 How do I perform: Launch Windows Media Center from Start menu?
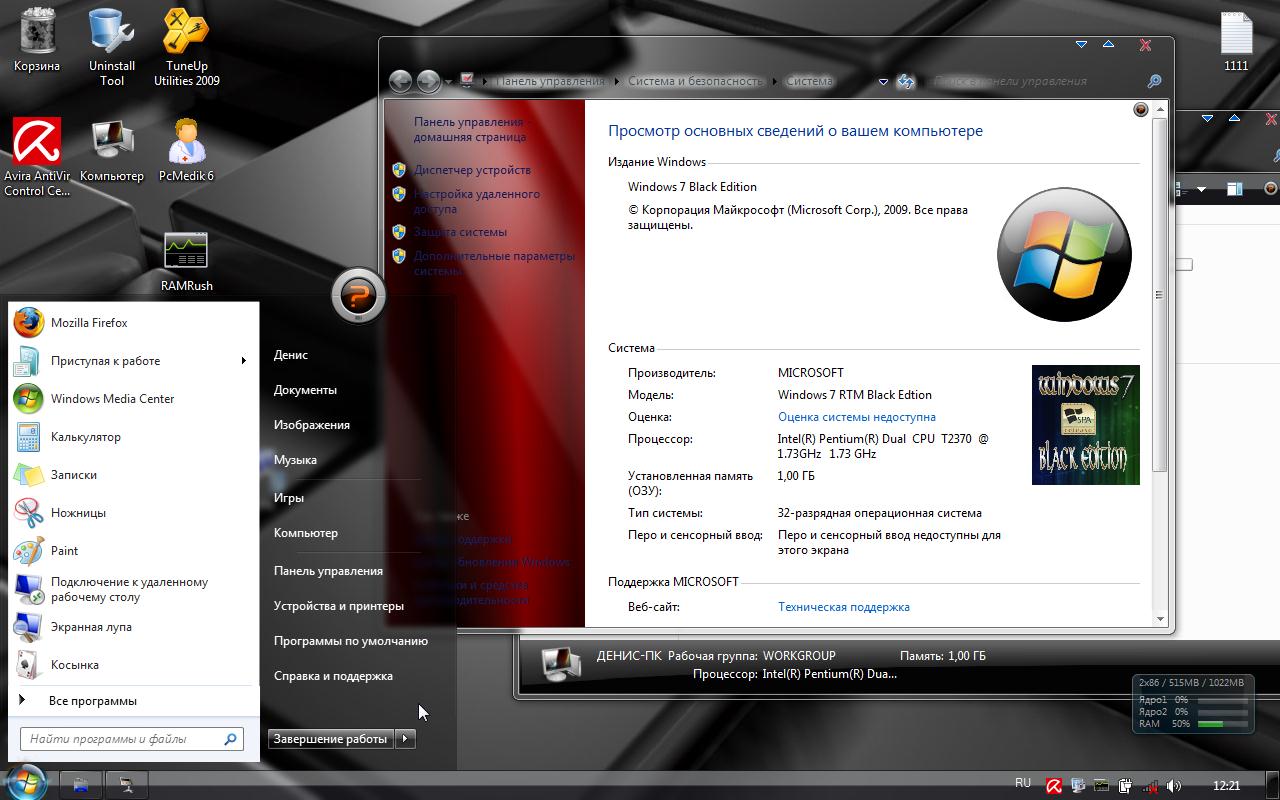click(134, 399)
